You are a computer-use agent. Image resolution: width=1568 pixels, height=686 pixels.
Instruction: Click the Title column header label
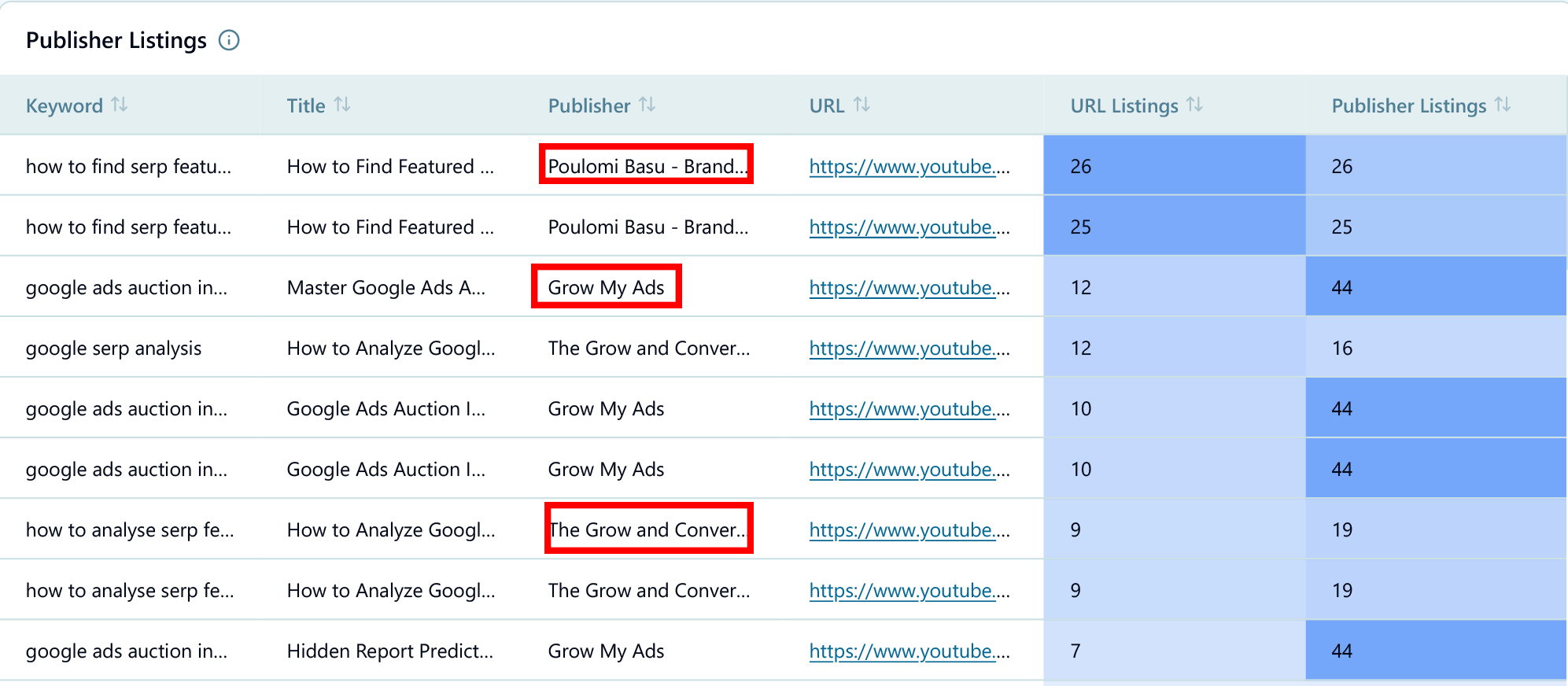tap(306, 105)
